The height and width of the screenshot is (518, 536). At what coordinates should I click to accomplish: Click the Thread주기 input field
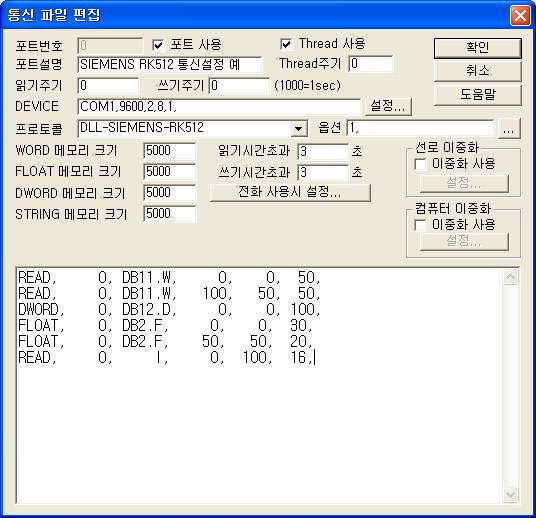click(371, 64)
